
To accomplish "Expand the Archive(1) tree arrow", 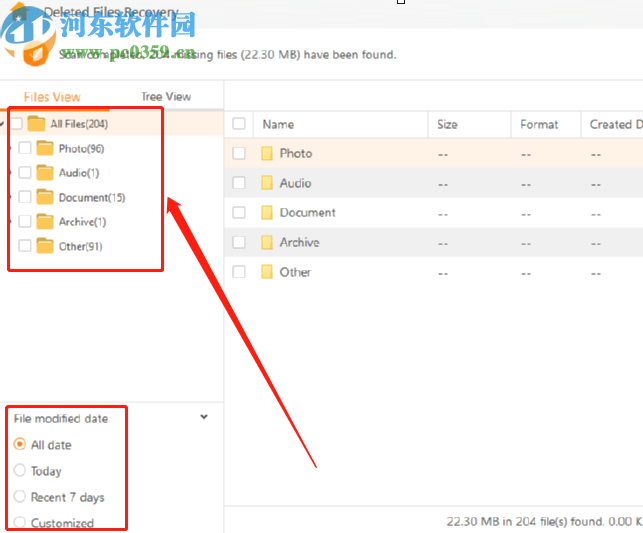I will tap(11, 222).
